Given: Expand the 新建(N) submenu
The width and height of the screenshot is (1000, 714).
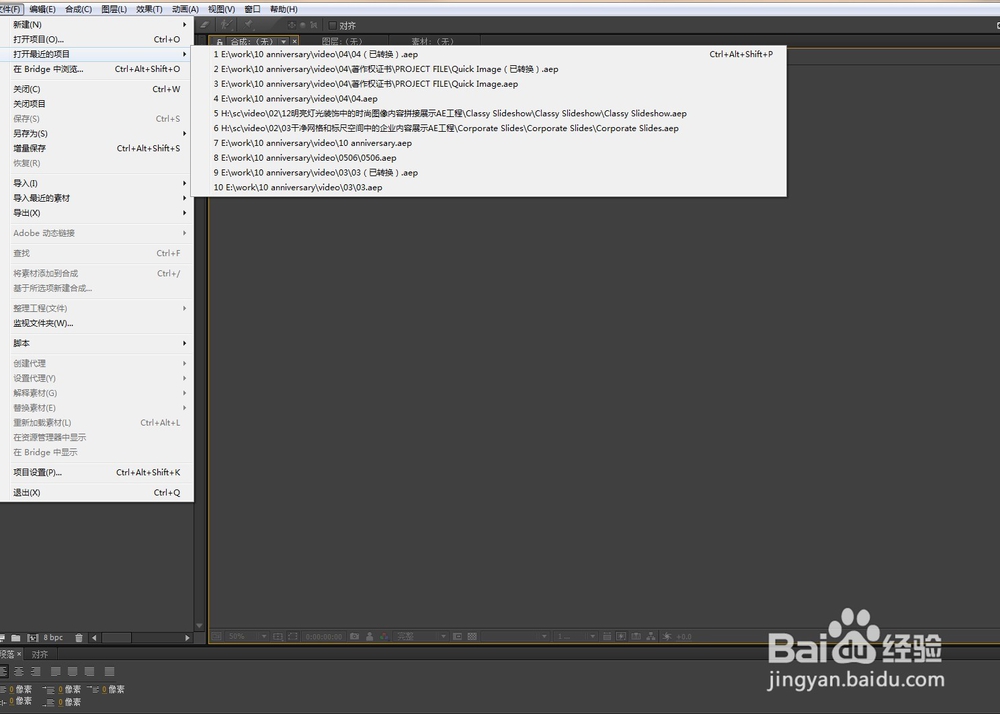Looking at the screenshot, I should 97,24.
